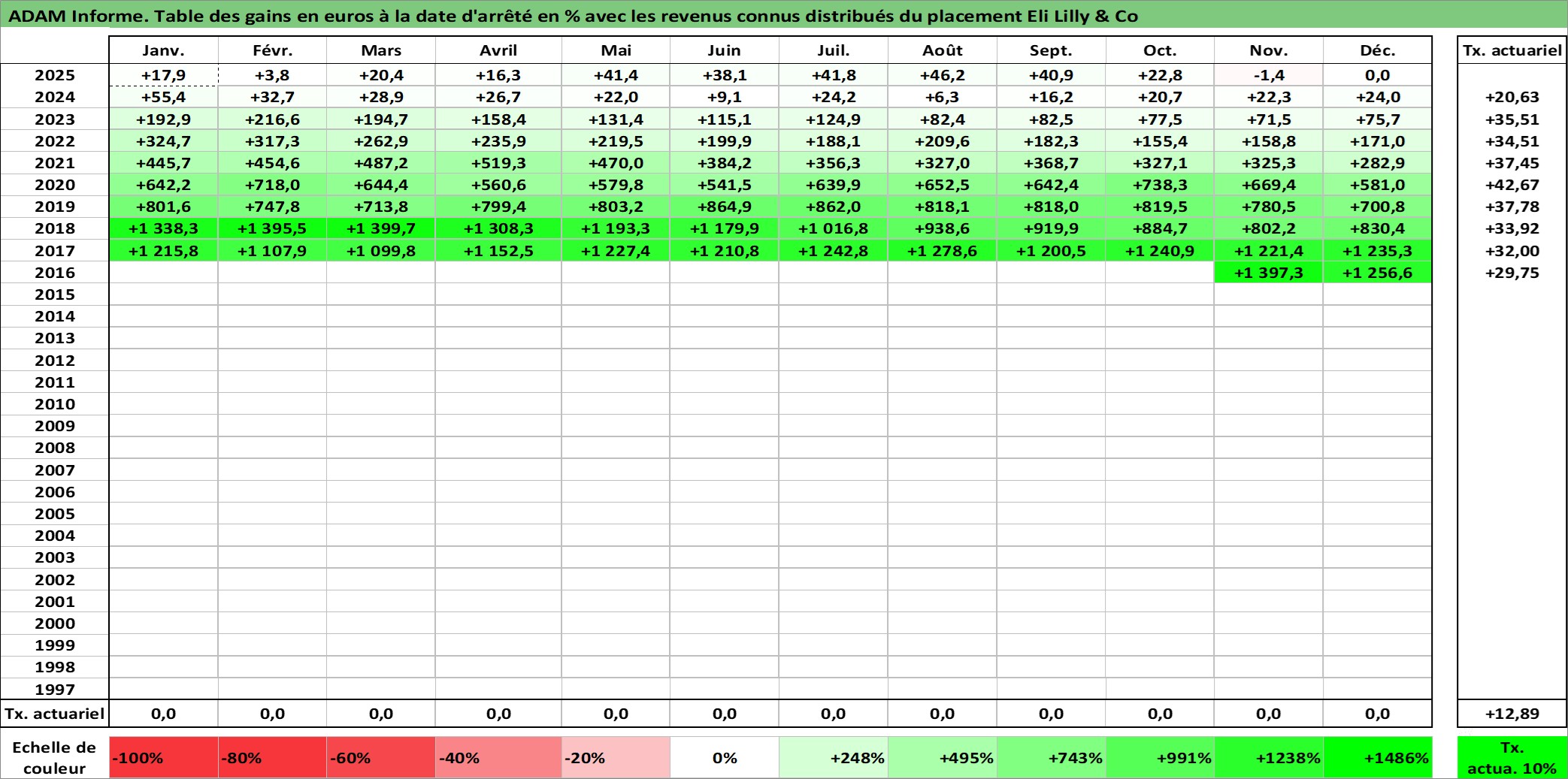Click the +519,3 cell under Avril
Image resolution: width=1568 pixels, height=779 pixels.
point(498,163)
